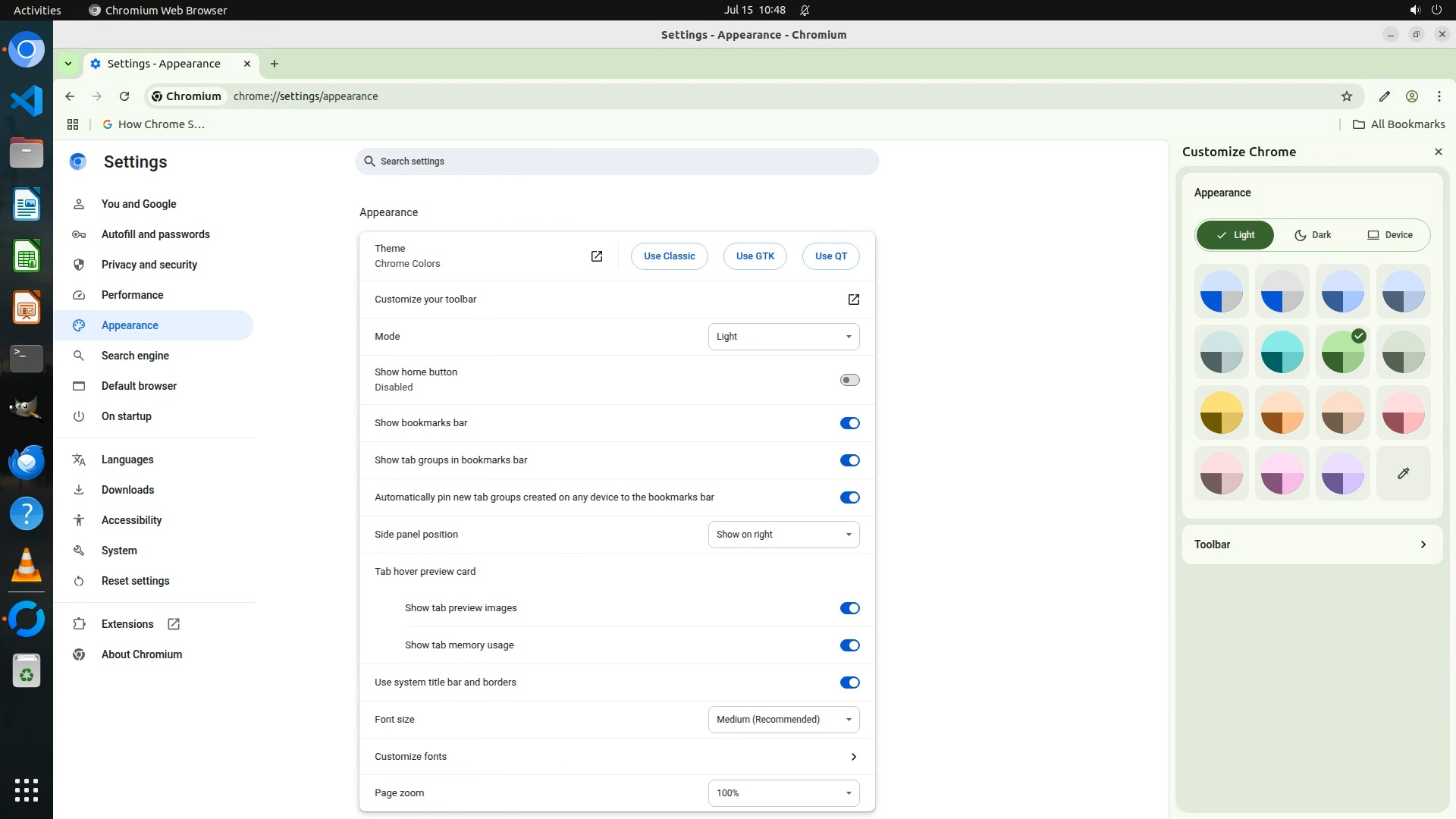Enable the Show home button toggle
1456x819 pixels.
[849, 380]
